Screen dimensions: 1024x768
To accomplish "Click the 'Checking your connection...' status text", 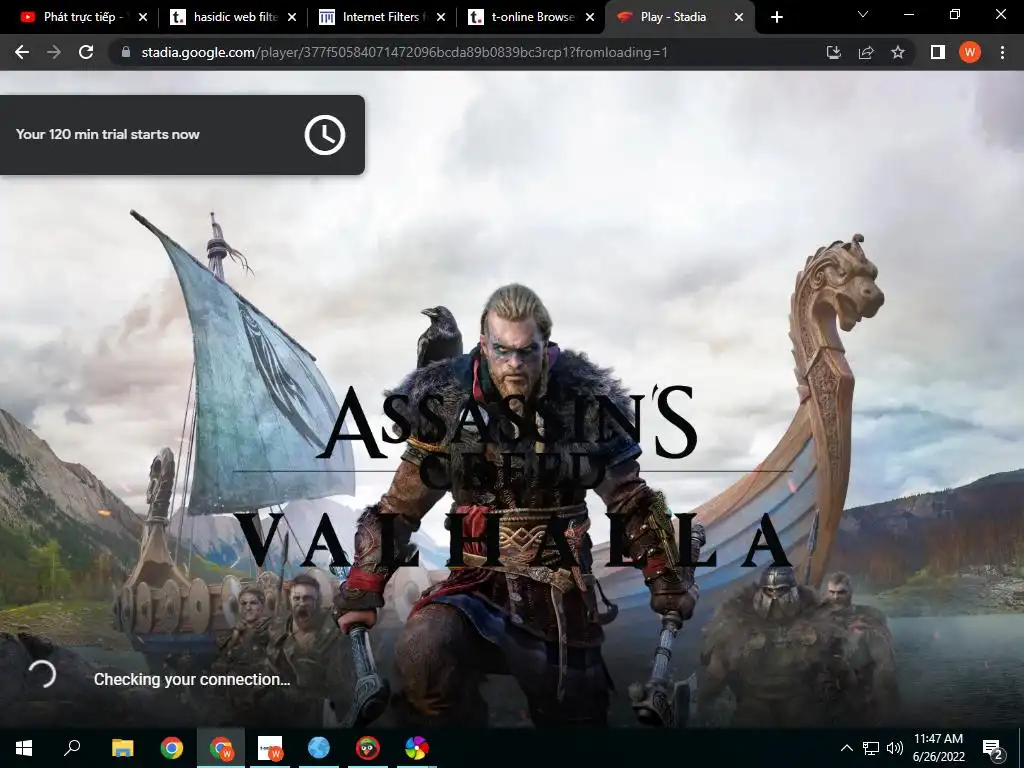I will coord(191,679).
